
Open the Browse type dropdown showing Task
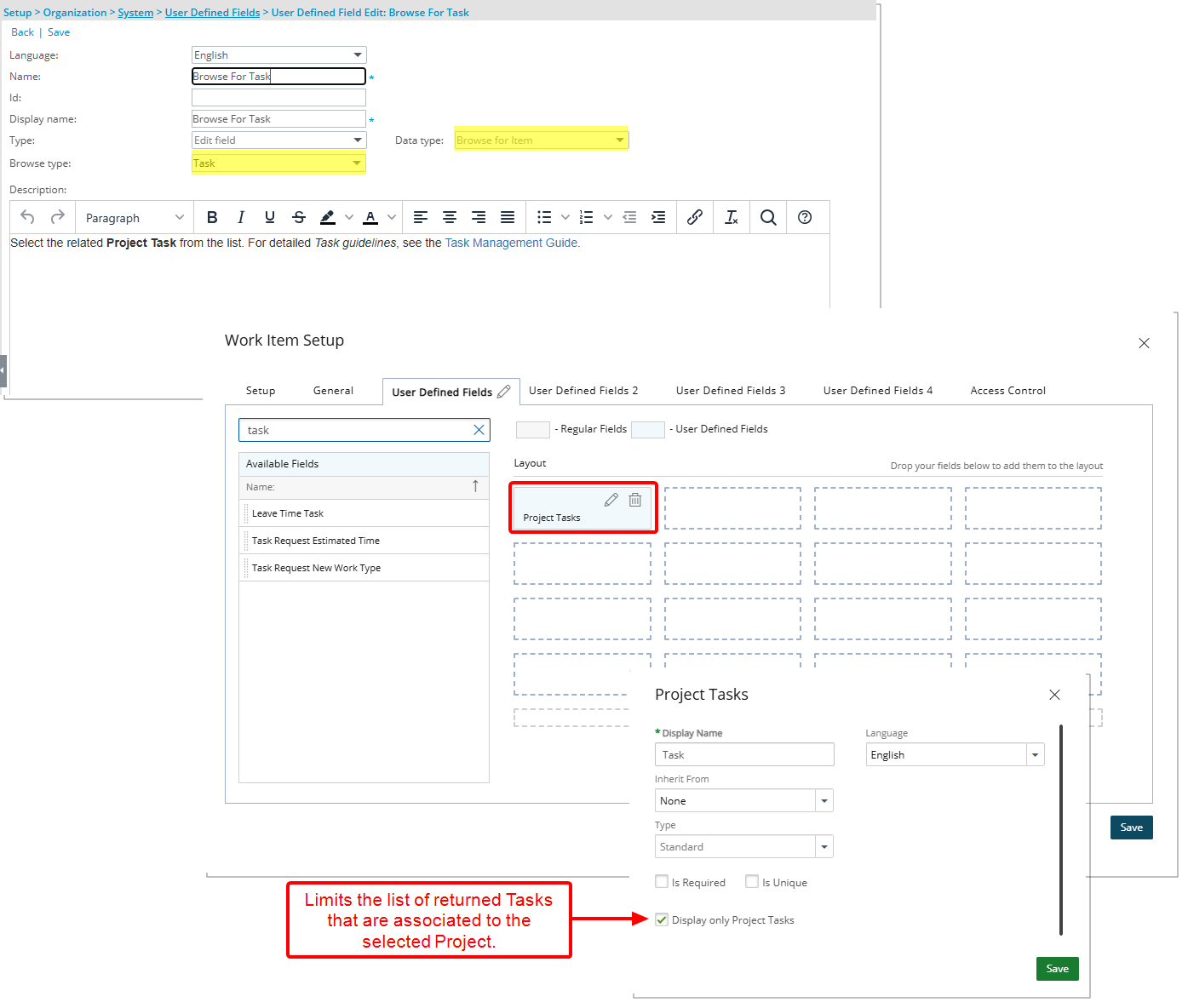click(x=357, y=162)
